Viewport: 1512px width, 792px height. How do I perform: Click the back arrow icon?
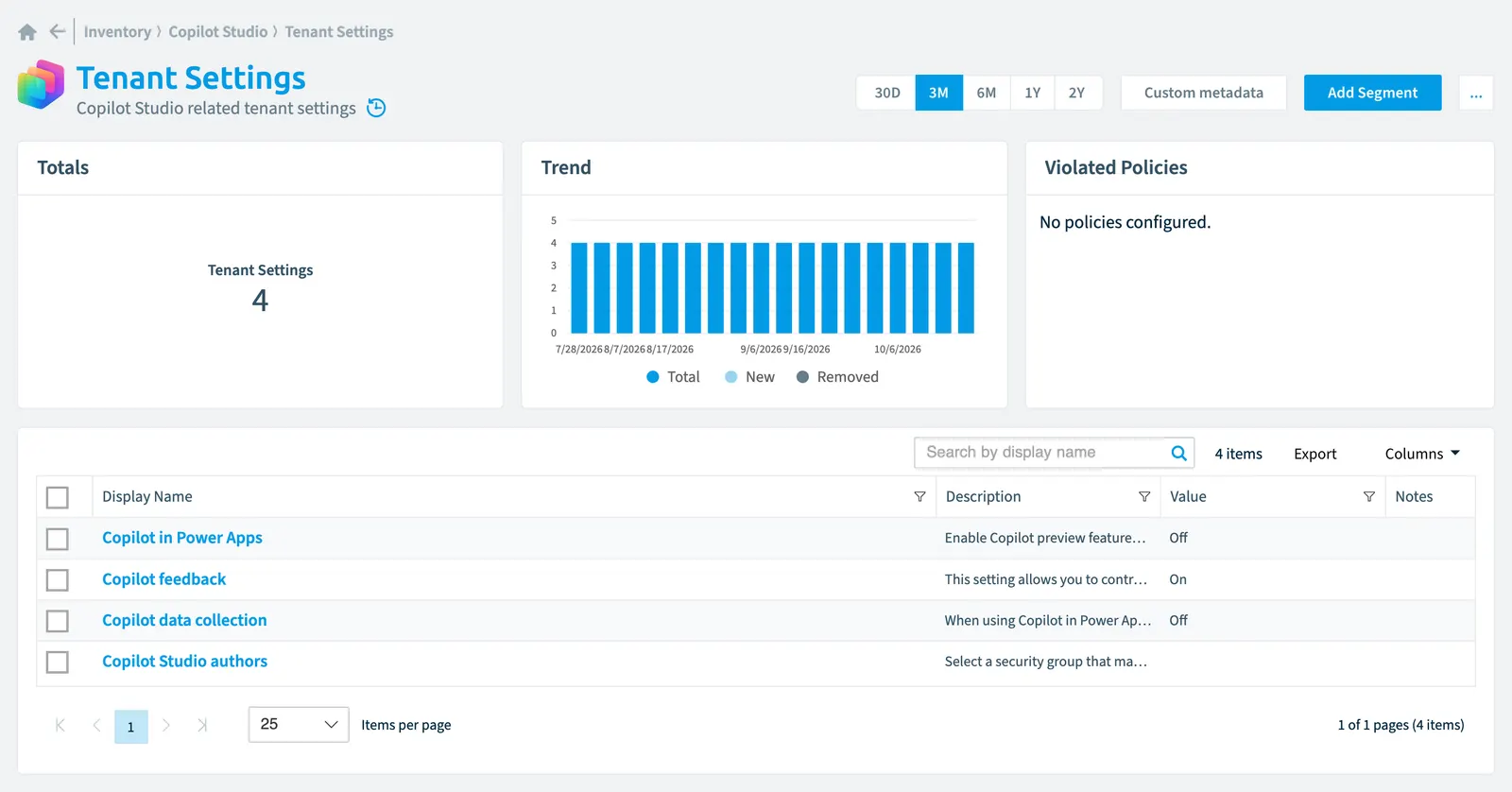(58, 31)
